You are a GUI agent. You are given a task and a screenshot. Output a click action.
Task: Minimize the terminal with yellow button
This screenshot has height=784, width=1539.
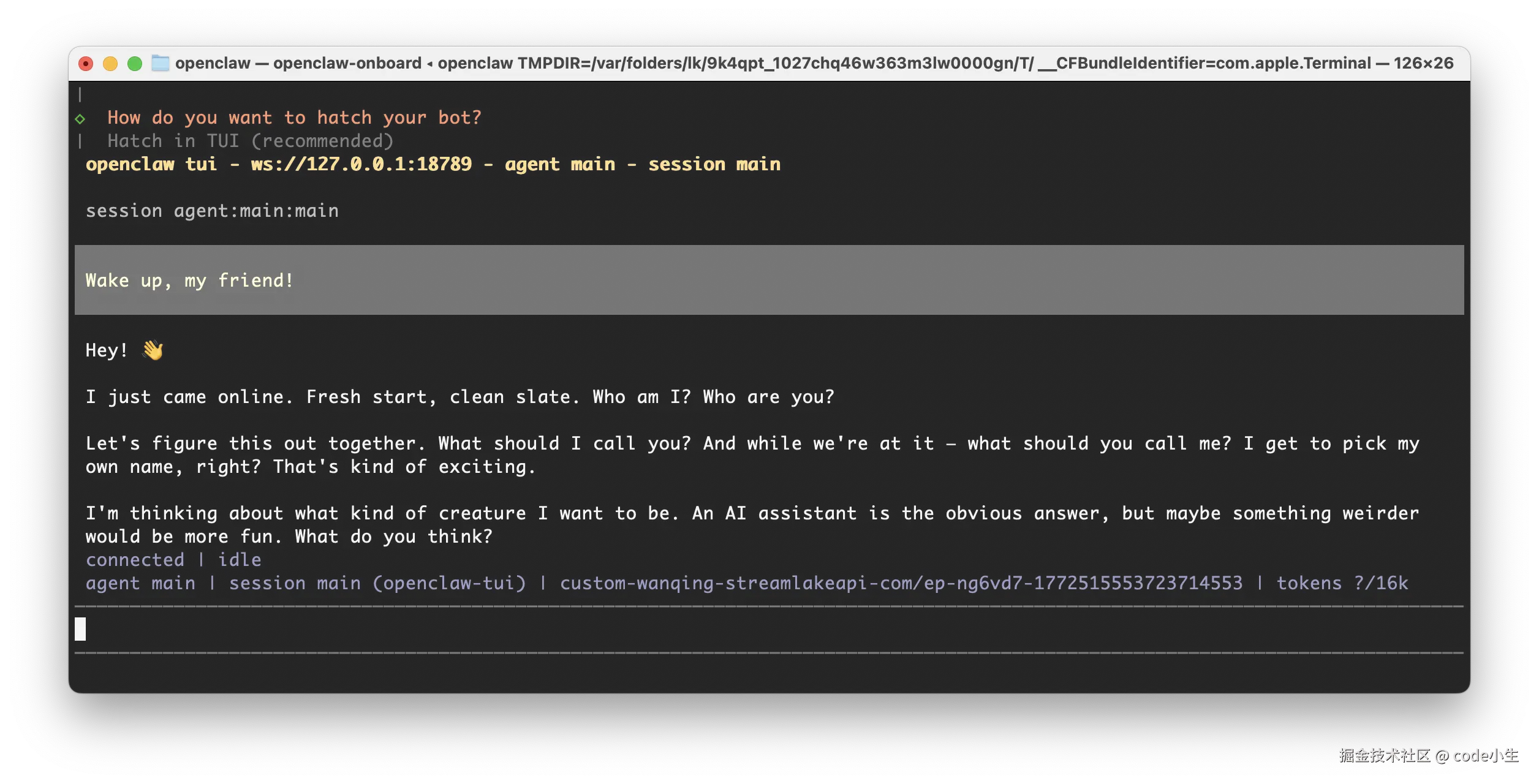click(x=110, y=64)
